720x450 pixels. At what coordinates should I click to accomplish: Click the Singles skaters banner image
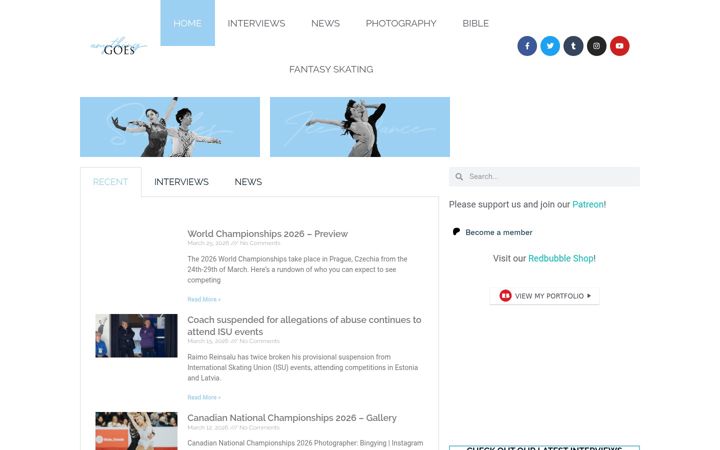[x=170, y=127]
